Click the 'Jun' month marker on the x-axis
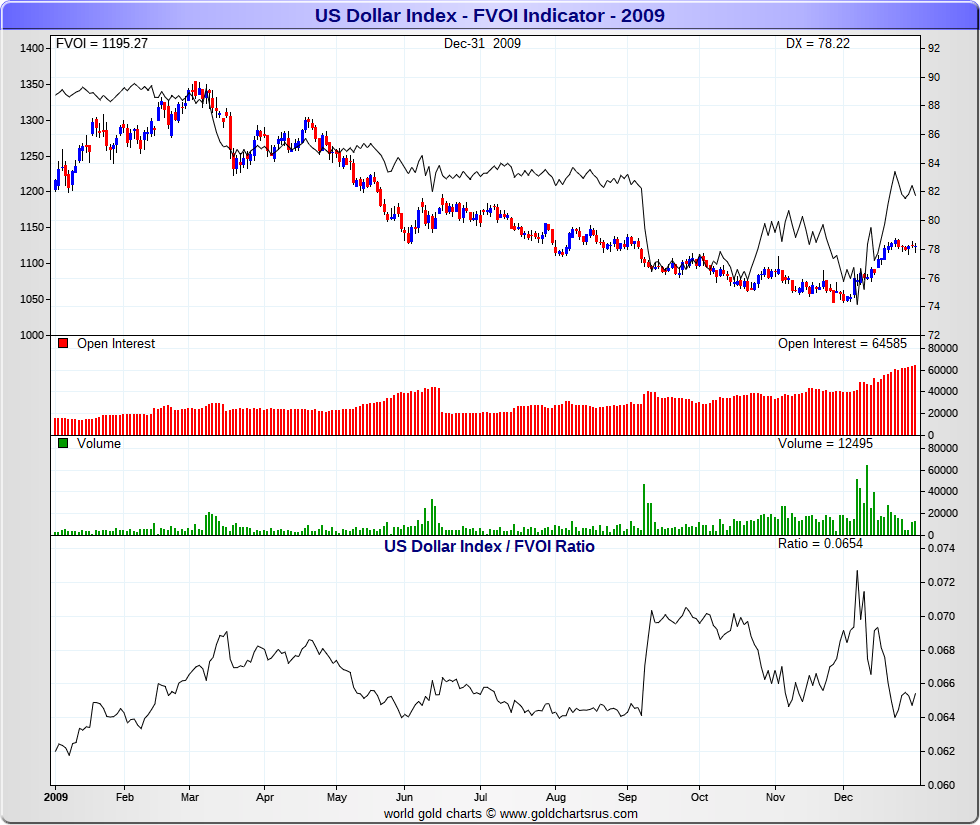 [x=404, y=797]
